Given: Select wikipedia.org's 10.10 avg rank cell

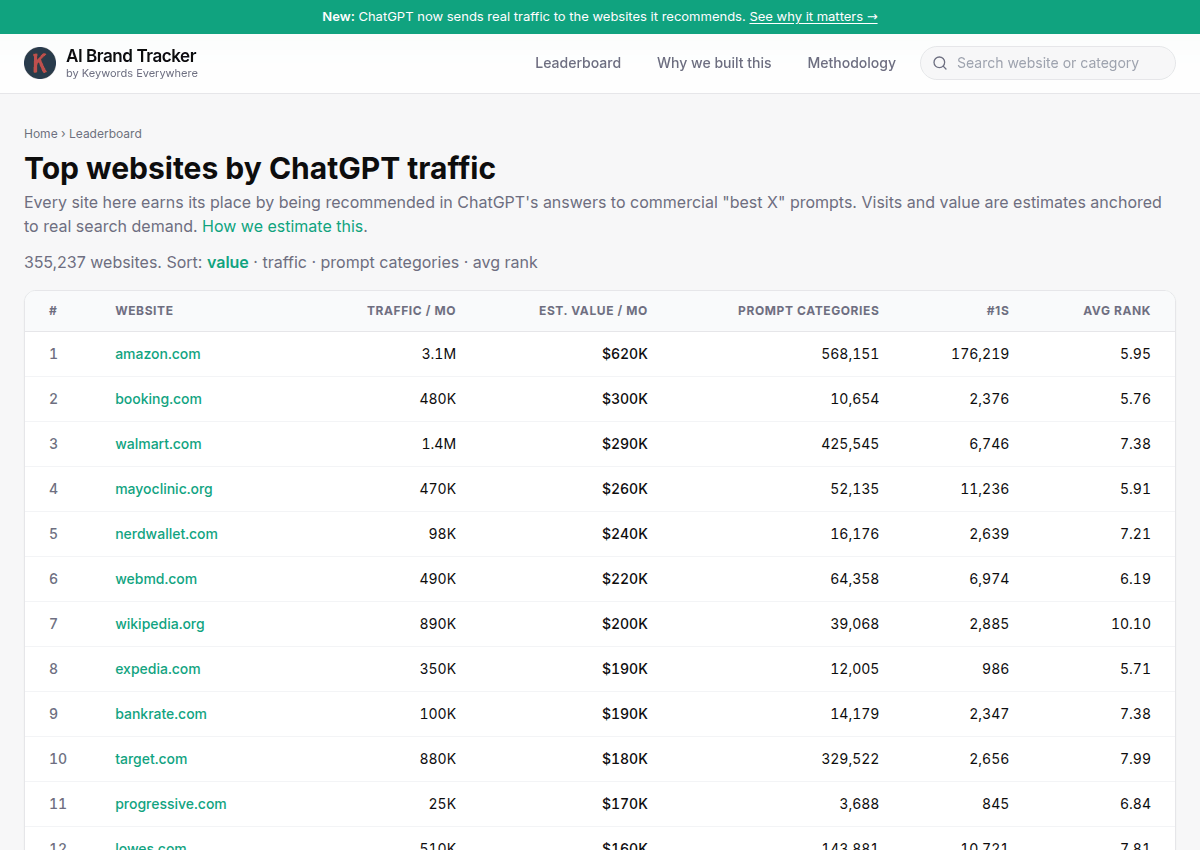Looking at the screenshot, I should pyautogui.click(x=1131, y=624).
